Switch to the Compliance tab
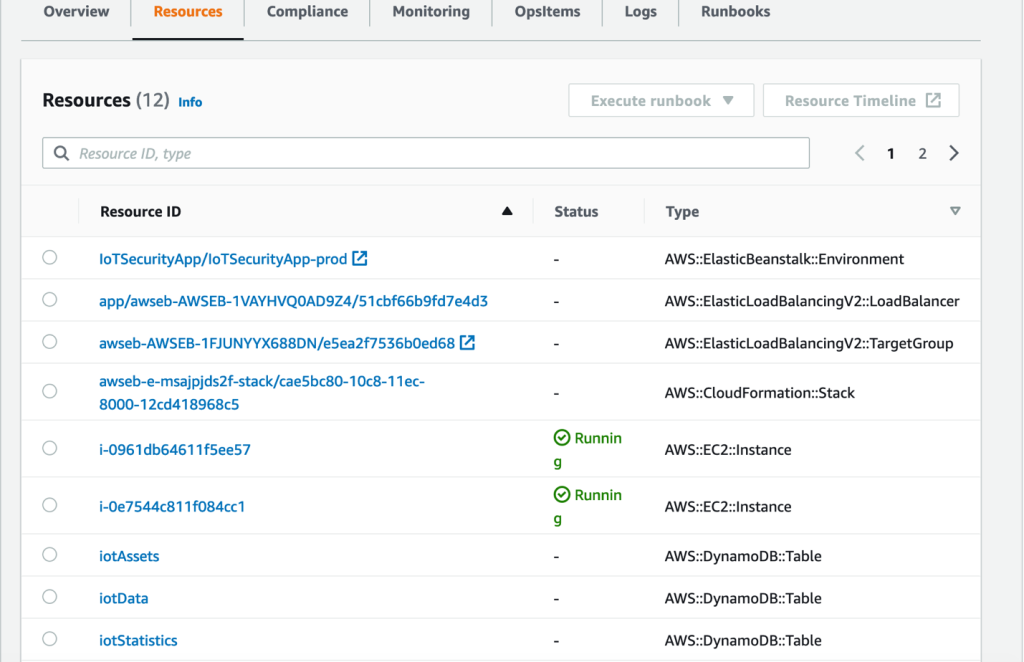Viewport: 1024px width, 662px height. click(x=306, y=12)
